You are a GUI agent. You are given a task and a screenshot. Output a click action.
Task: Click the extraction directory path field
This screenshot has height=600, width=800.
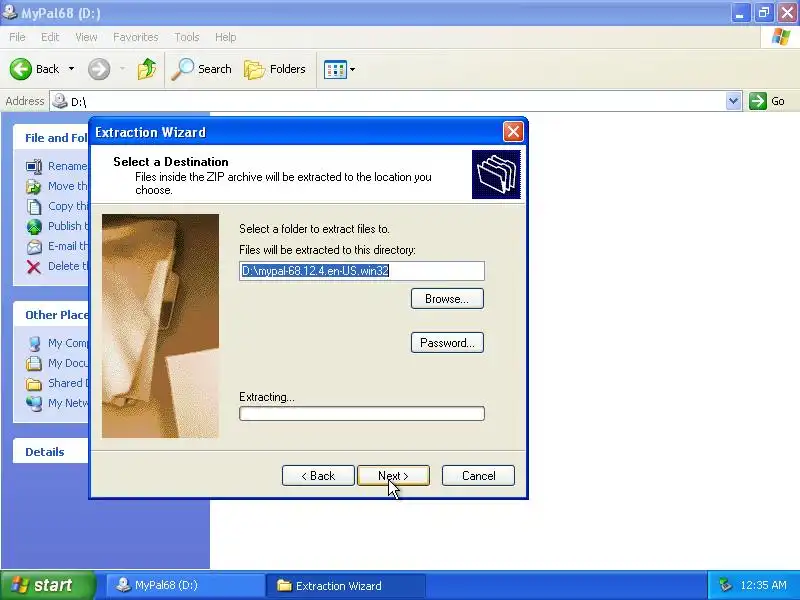click(362, 271)
